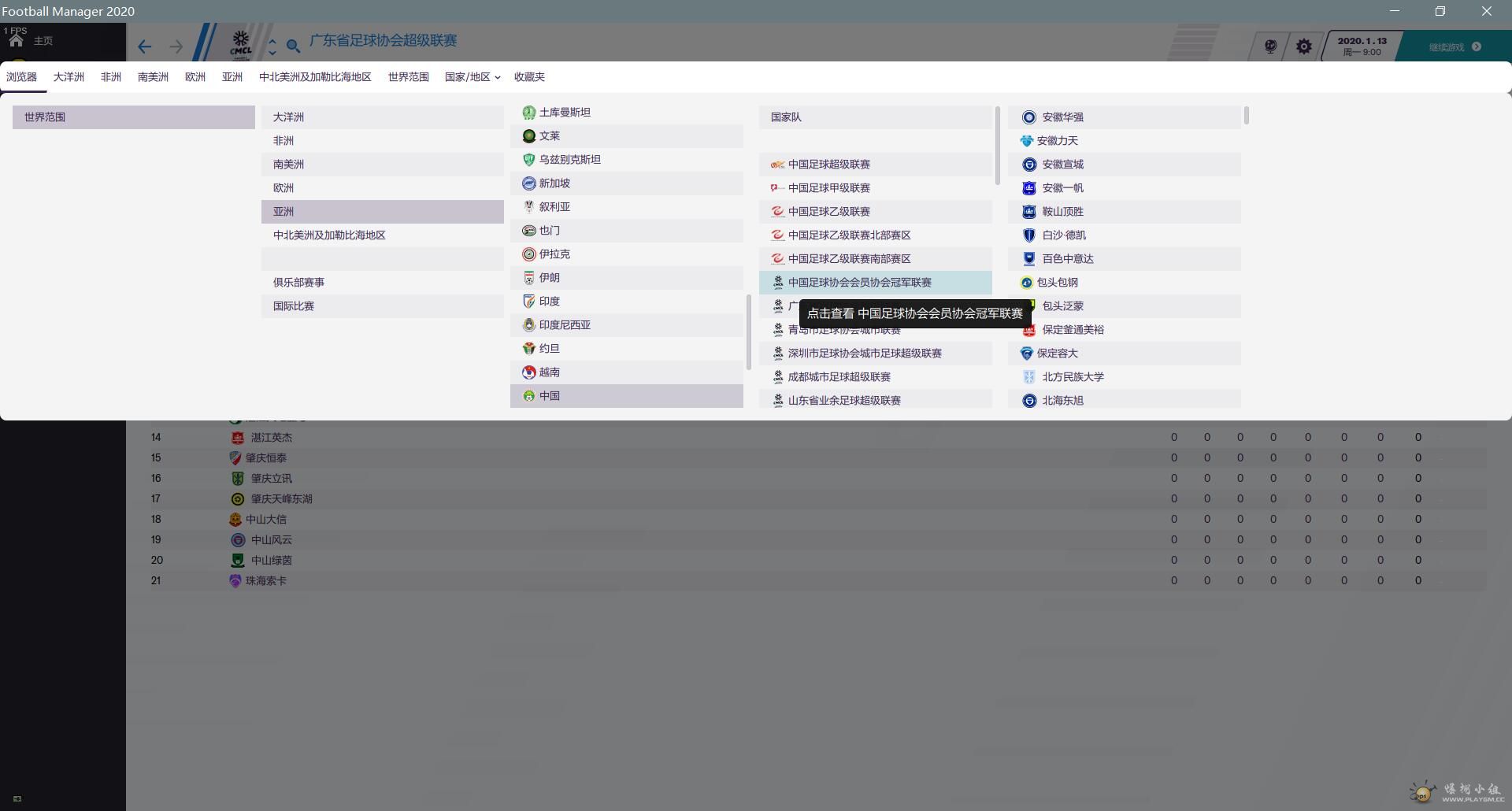Select 俱乐部赛事 in the list
This screenshot has width=1512, height=811.
383,282
